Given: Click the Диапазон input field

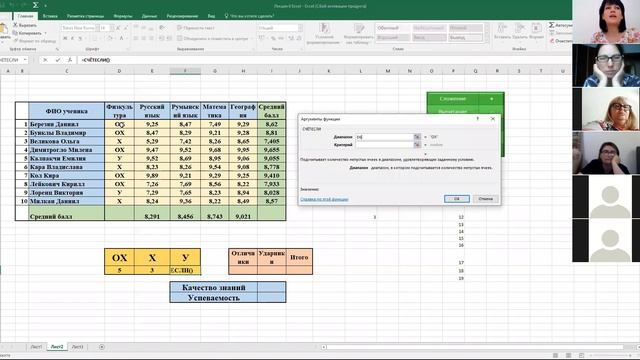Looking at the screenshot, I should [384, 137].
